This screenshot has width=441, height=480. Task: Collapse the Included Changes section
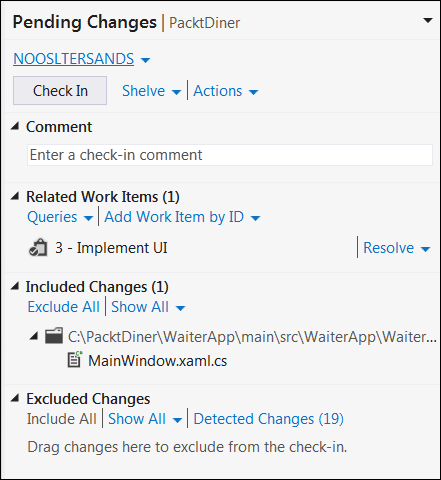(15, 286)
